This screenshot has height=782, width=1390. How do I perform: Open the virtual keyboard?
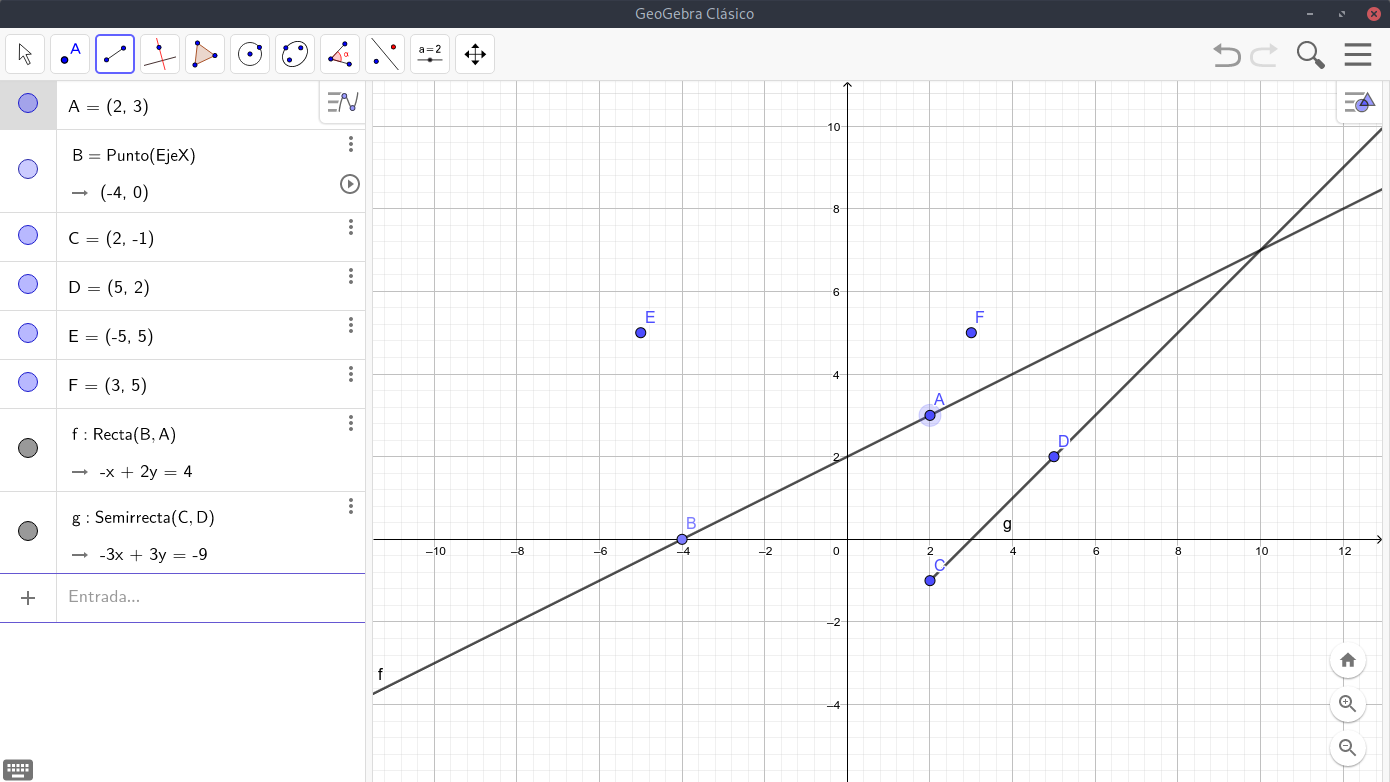(18, 770)
